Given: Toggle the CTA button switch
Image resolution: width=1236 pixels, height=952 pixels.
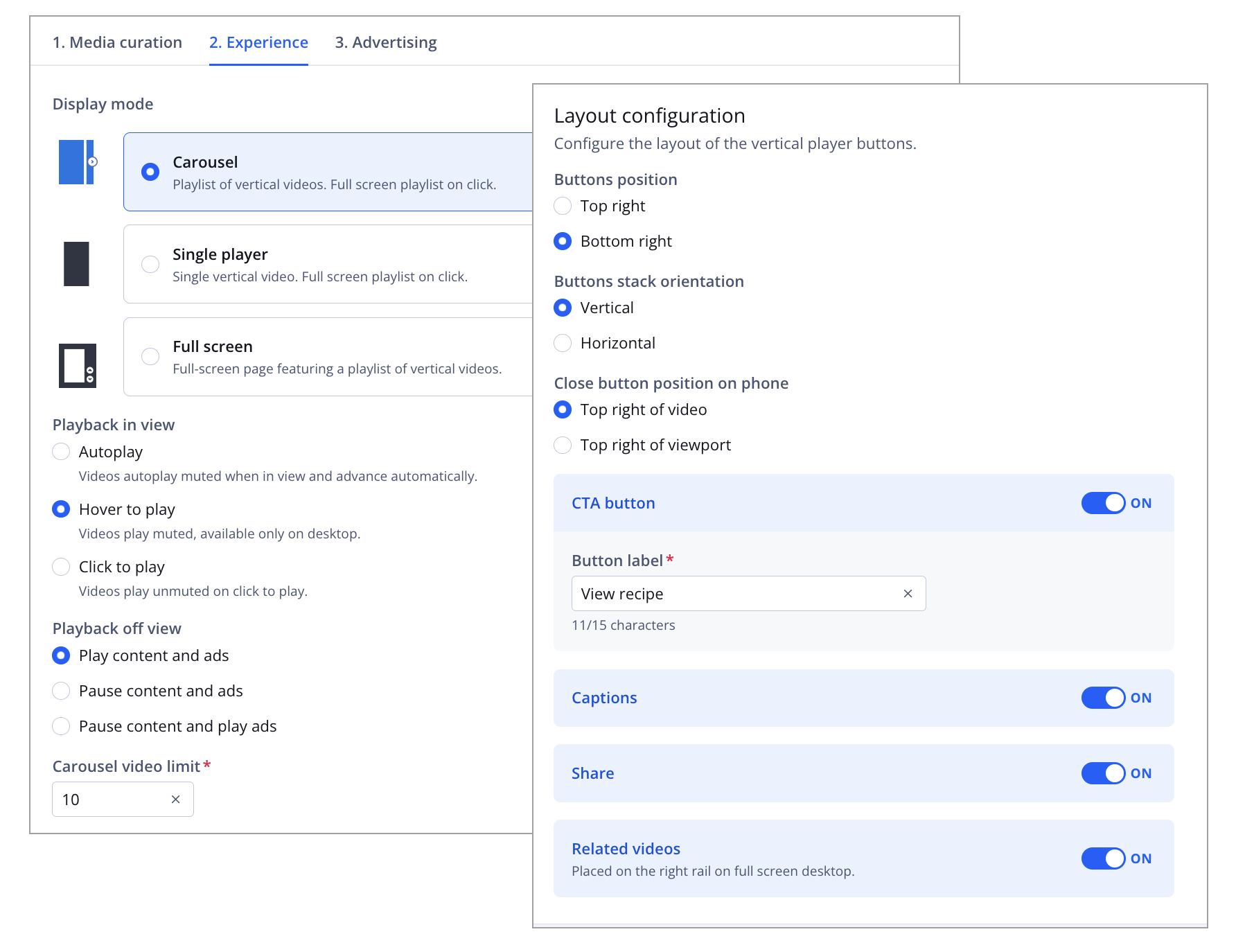Looking at the screenshot, I should click(1103, 503).
